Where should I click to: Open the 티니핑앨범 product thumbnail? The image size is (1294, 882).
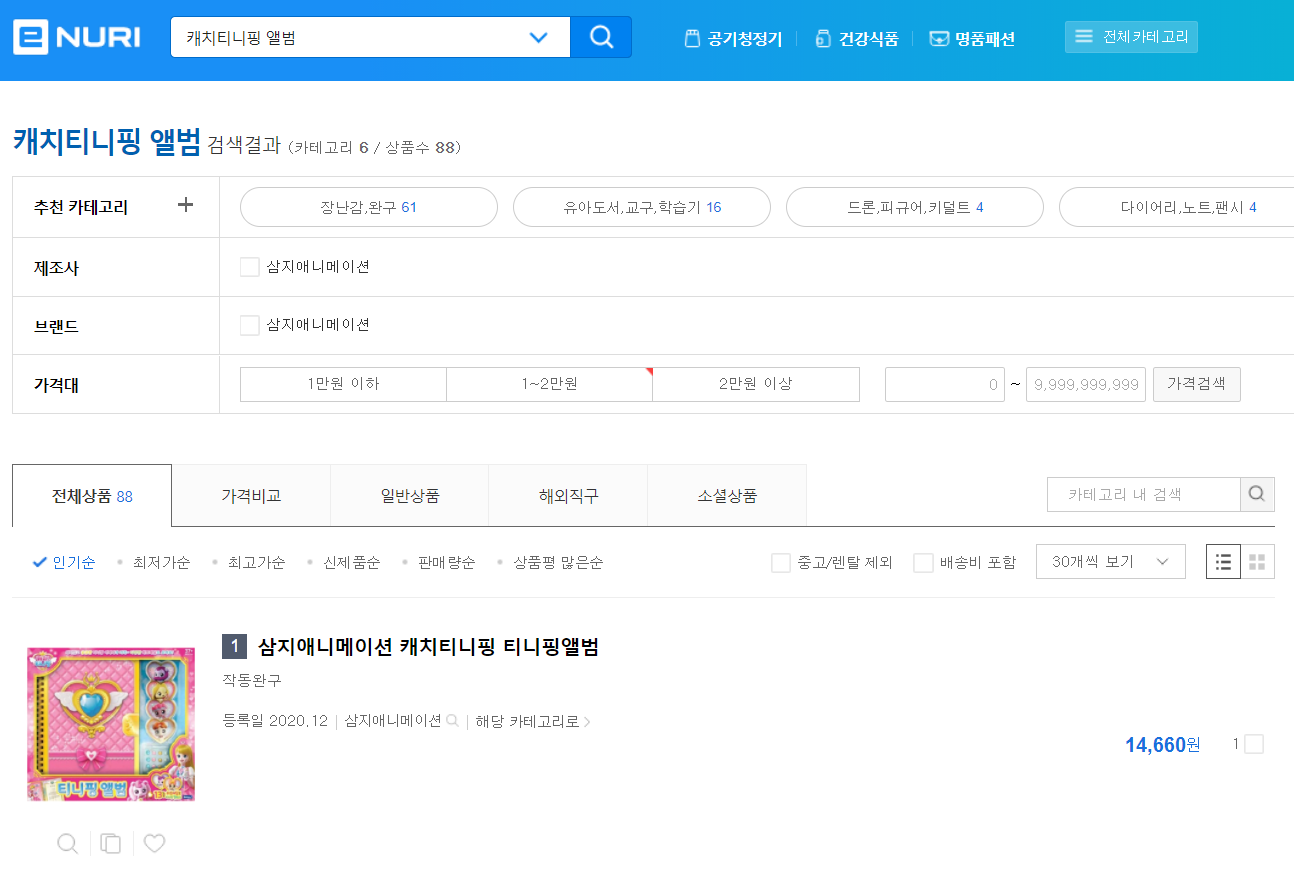(111, 724)
